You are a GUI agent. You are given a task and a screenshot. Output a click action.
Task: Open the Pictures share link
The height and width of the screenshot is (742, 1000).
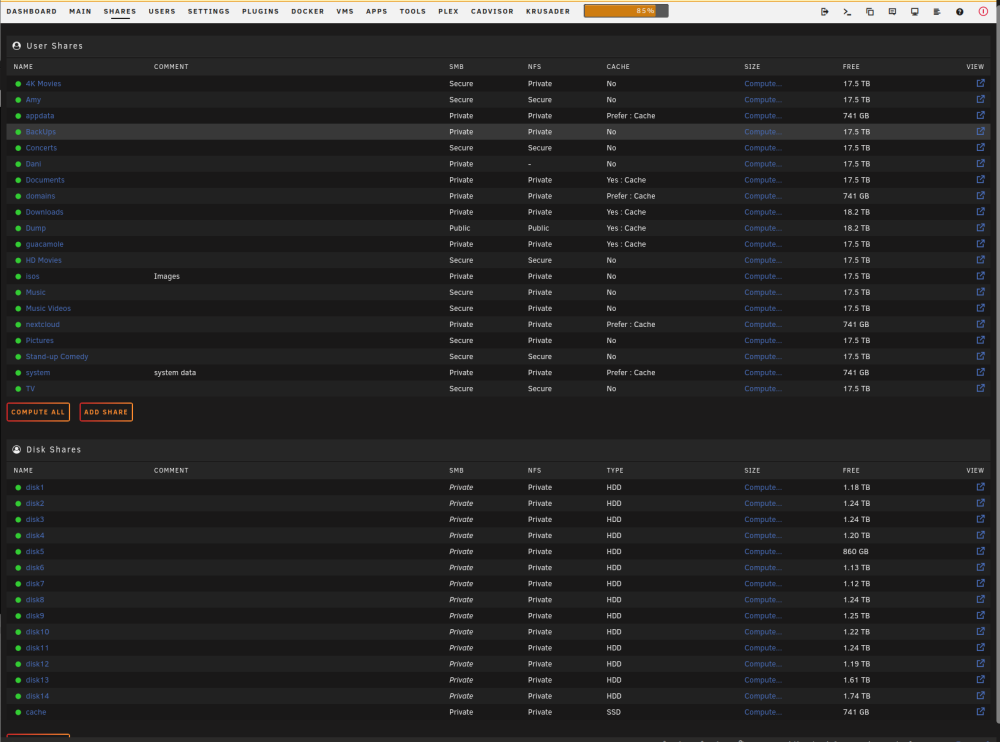(40, 341)
